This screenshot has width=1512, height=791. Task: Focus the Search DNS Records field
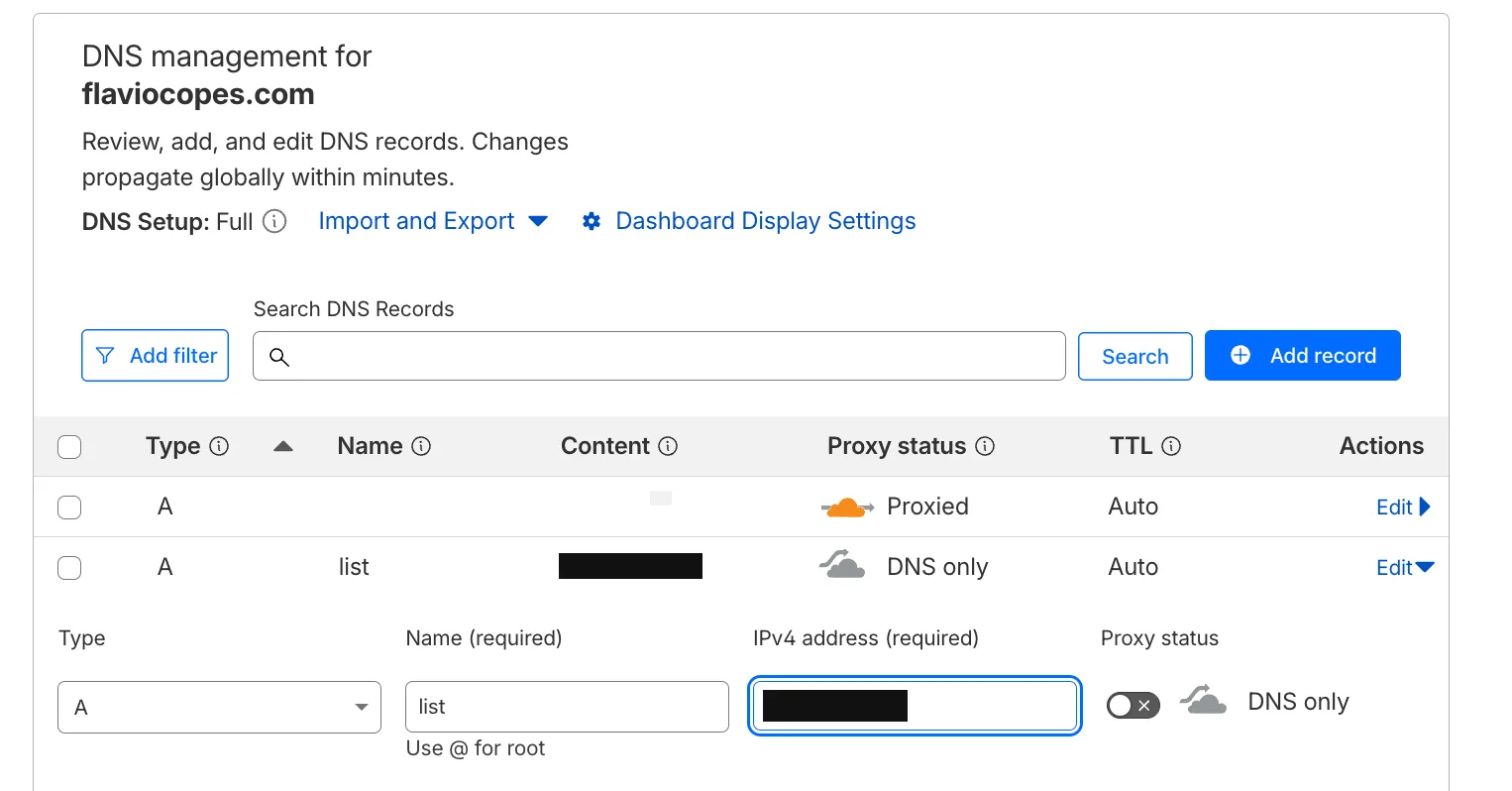[x=659, y=356]
